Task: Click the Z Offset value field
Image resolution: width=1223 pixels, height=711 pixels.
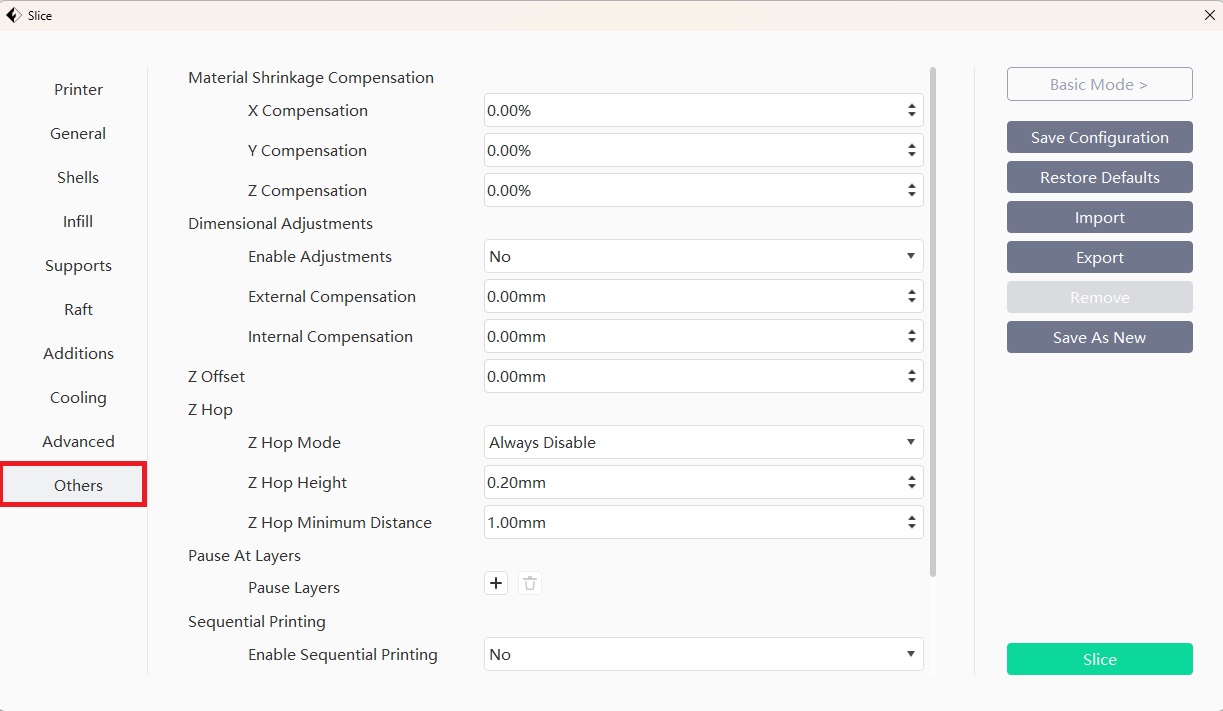Action: pyautogui.click(x=690, y=377)
